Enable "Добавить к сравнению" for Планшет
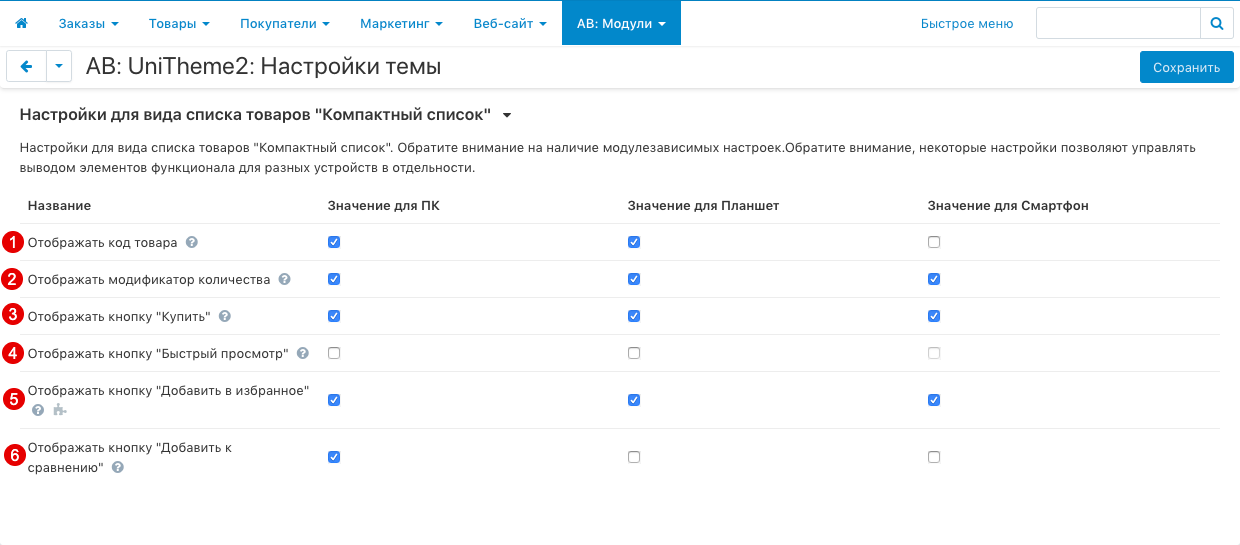This screenshot has height=545, width=1240. point(634,457)
